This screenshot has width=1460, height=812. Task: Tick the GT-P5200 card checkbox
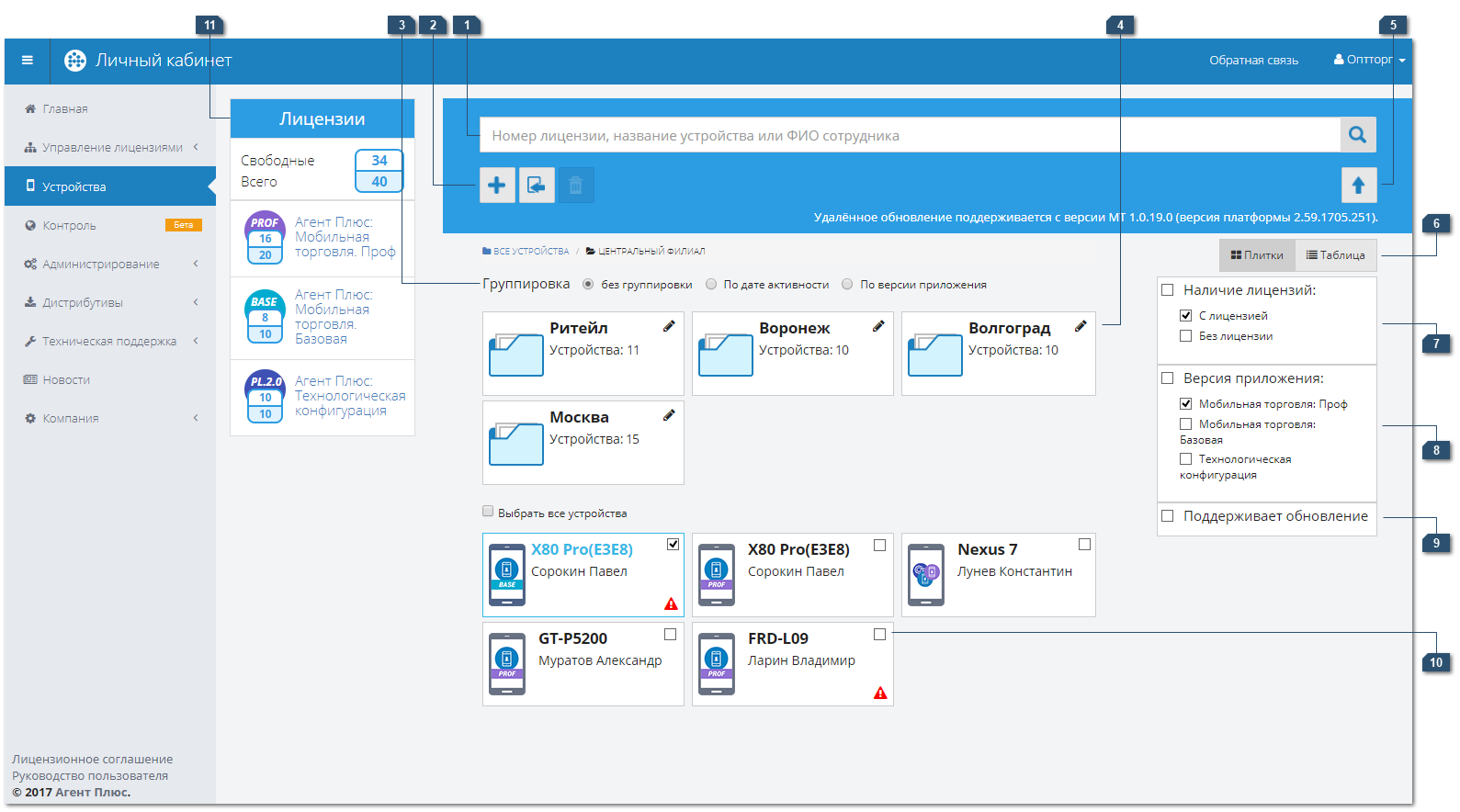(x=671, y=635)
